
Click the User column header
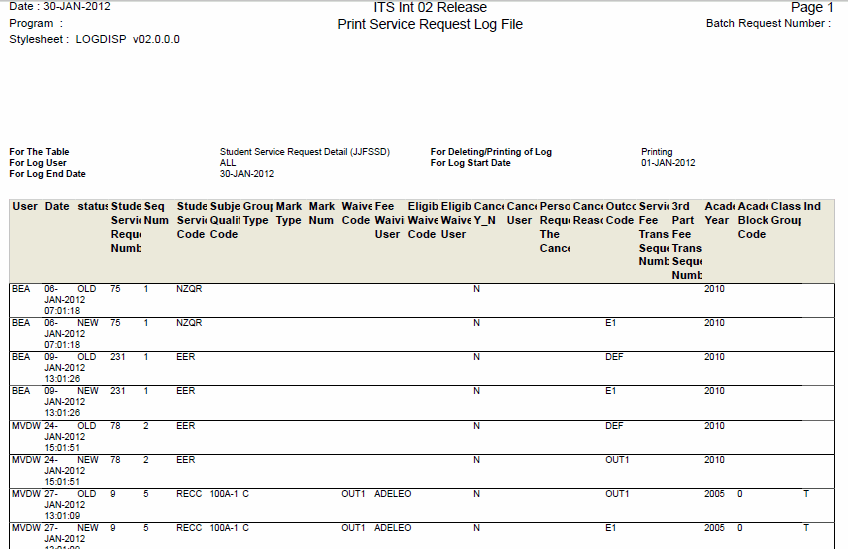[24, 206]
